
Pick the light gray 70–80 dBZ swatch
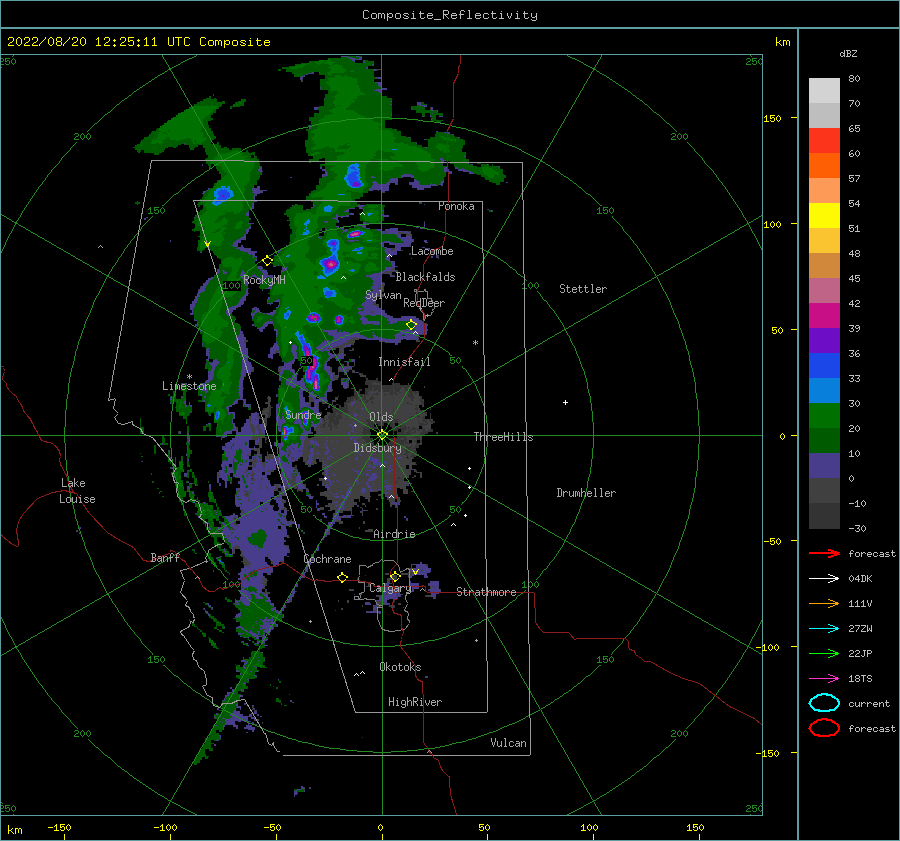coord(824,90)
